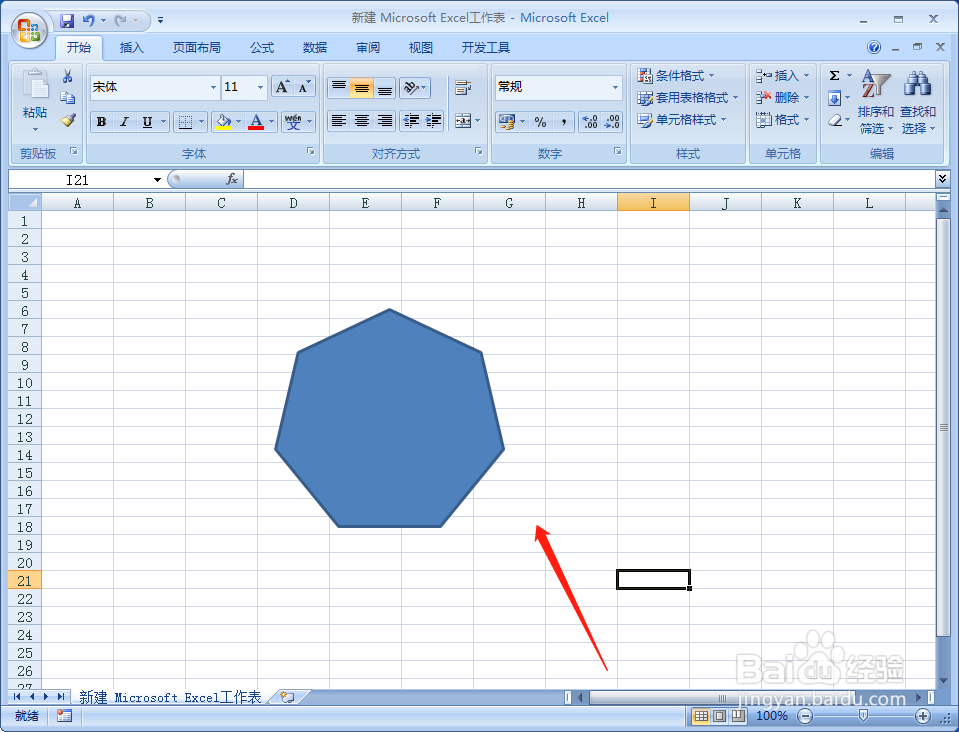Switch to the 插入 ribbon tab
Screen dimensions: 959x732
pos(131,48)
